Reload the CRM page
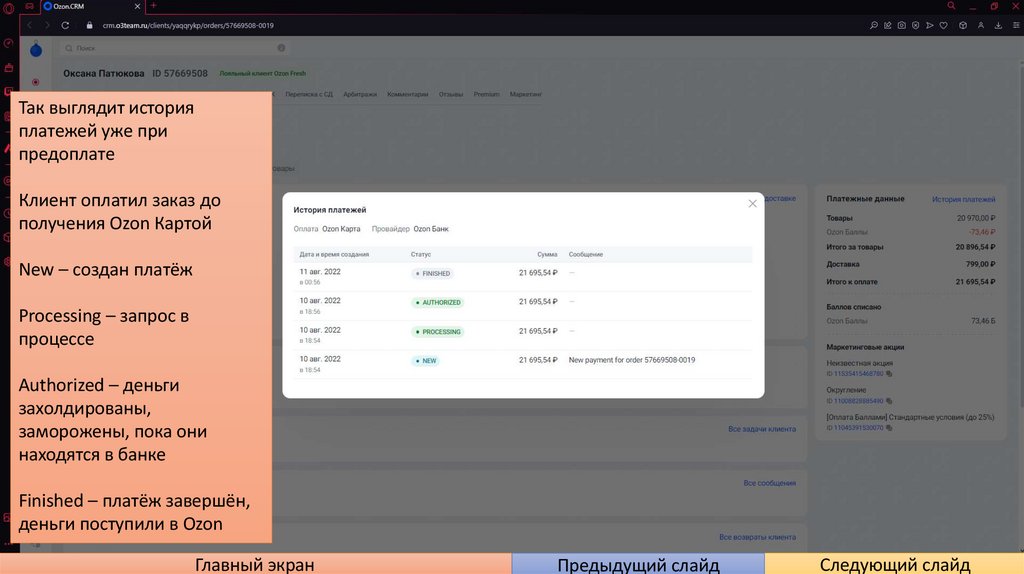The height and width of the screenshot is (574, 1024). coord(65,25)
